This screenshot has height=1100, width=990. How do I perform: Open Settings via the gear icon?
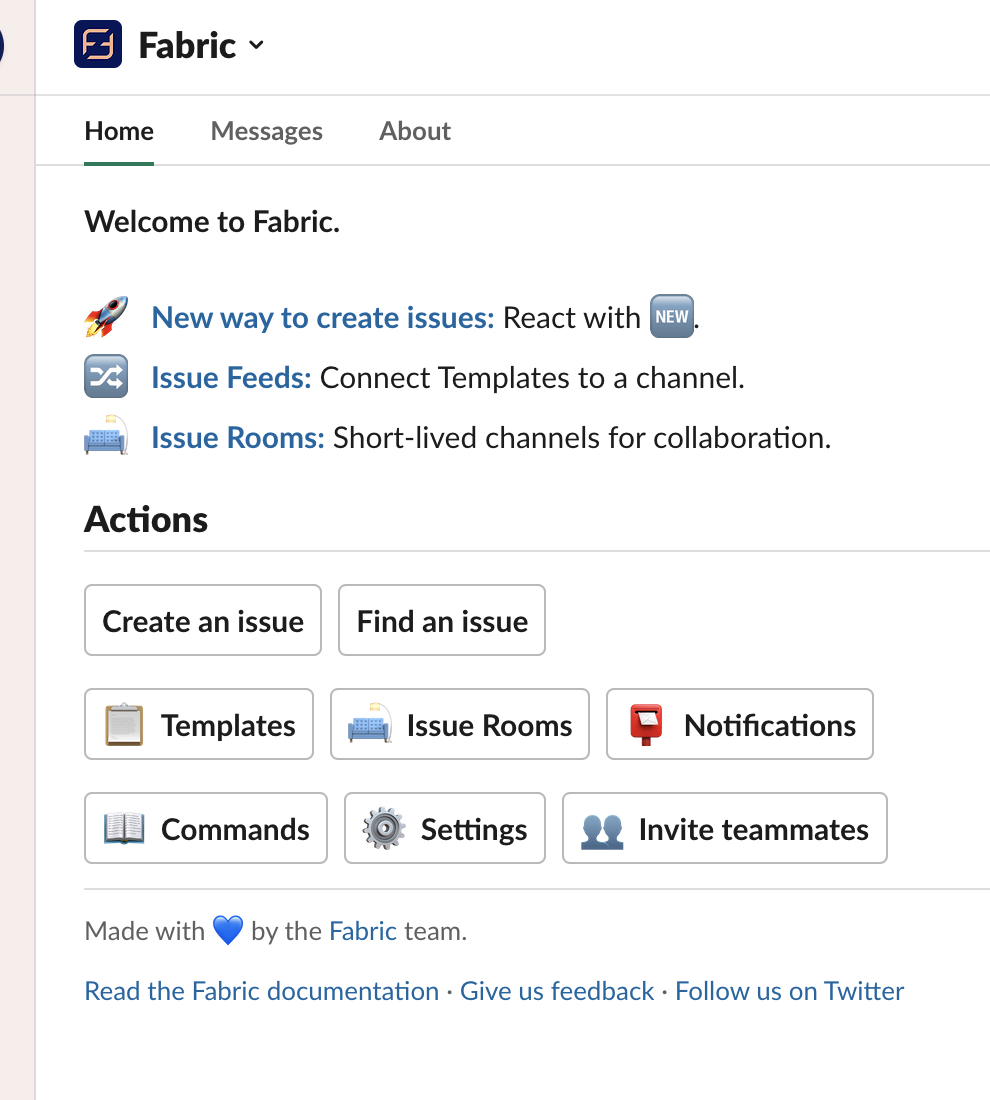click(x=444, y=828)
